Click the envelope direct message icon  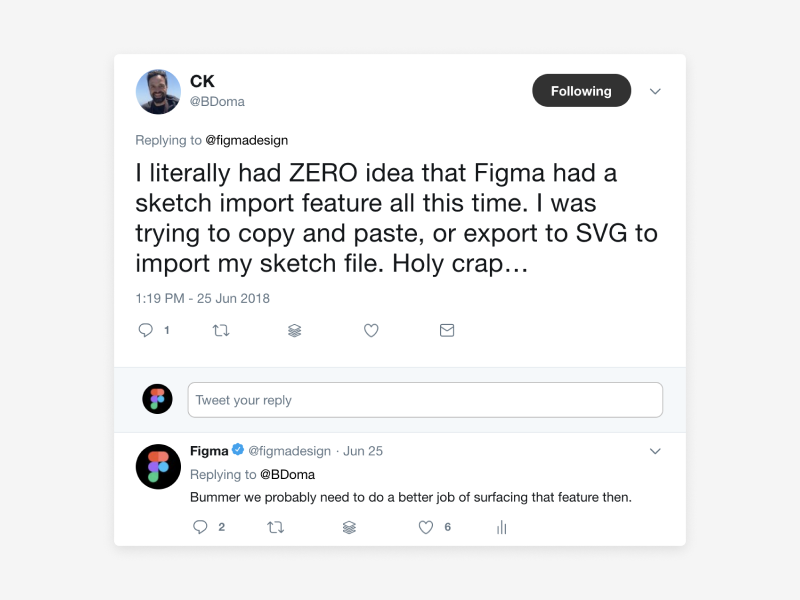(x=447, y=330)
